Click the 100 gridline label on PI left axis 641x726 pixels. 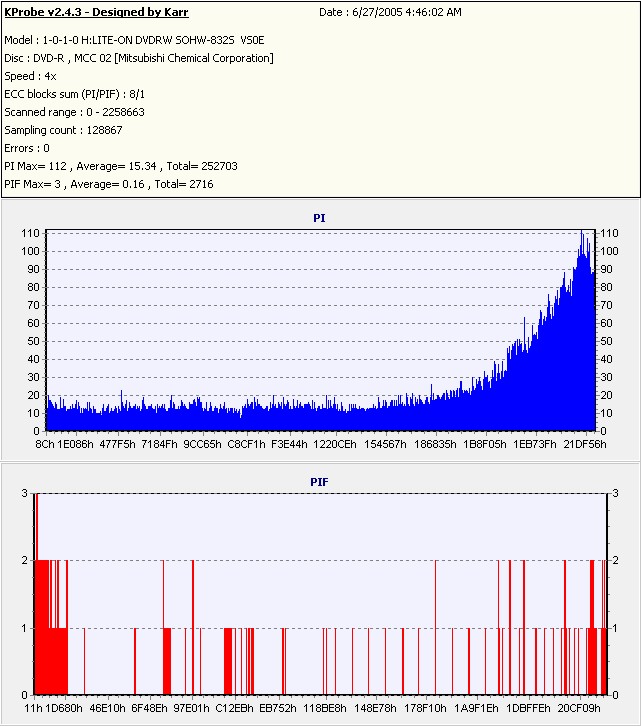coord(30,251)
